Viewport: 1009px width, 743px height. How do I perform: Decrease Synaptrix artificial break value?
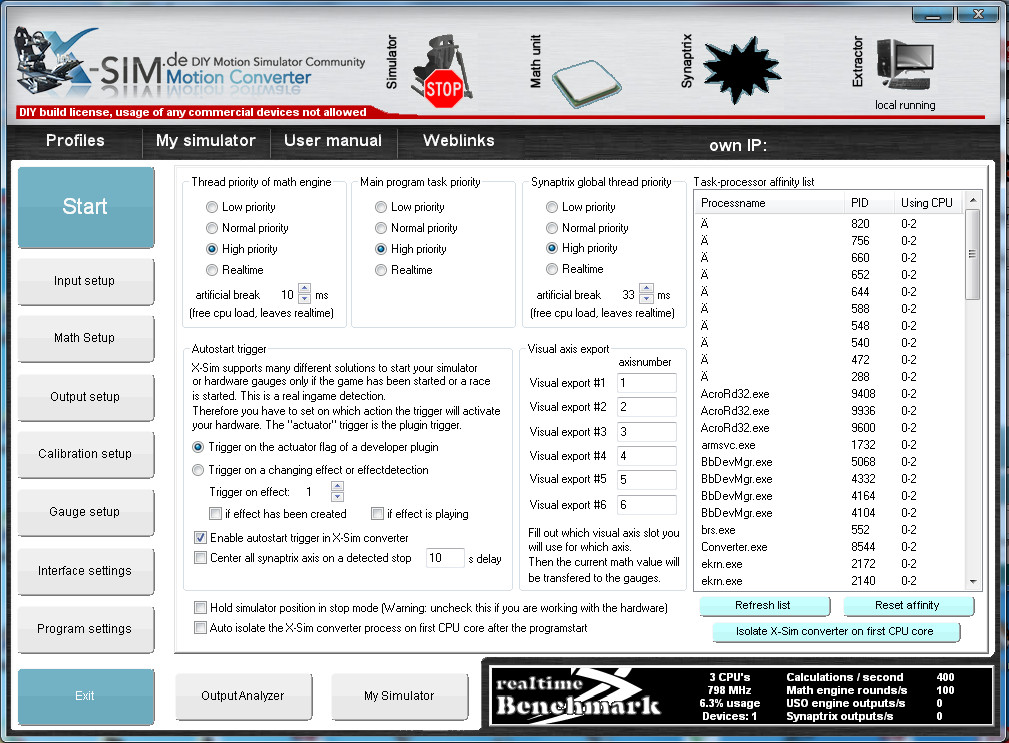tap(646, 300)
